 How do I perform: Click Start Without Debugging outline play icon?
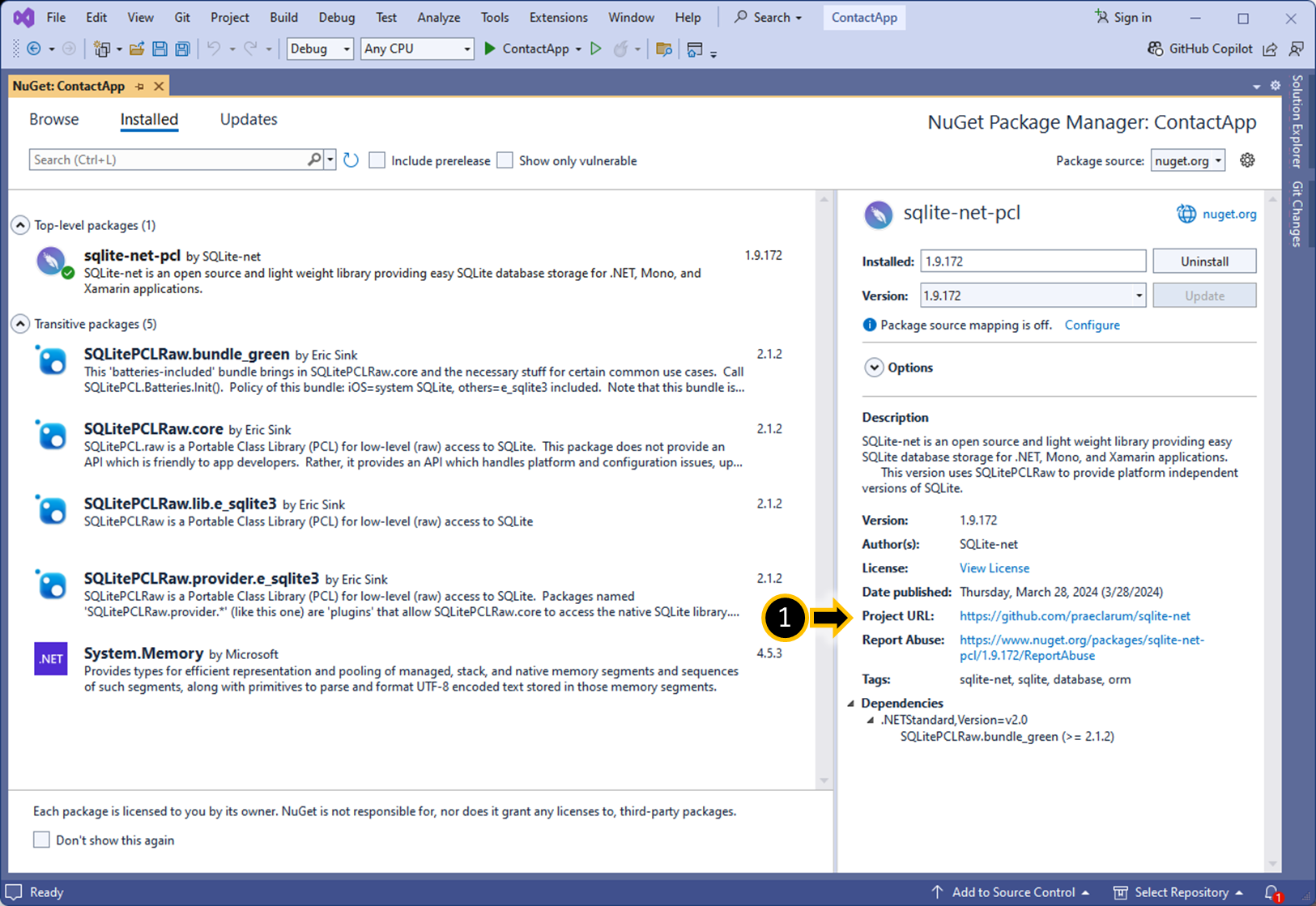(x=596, y=49)
